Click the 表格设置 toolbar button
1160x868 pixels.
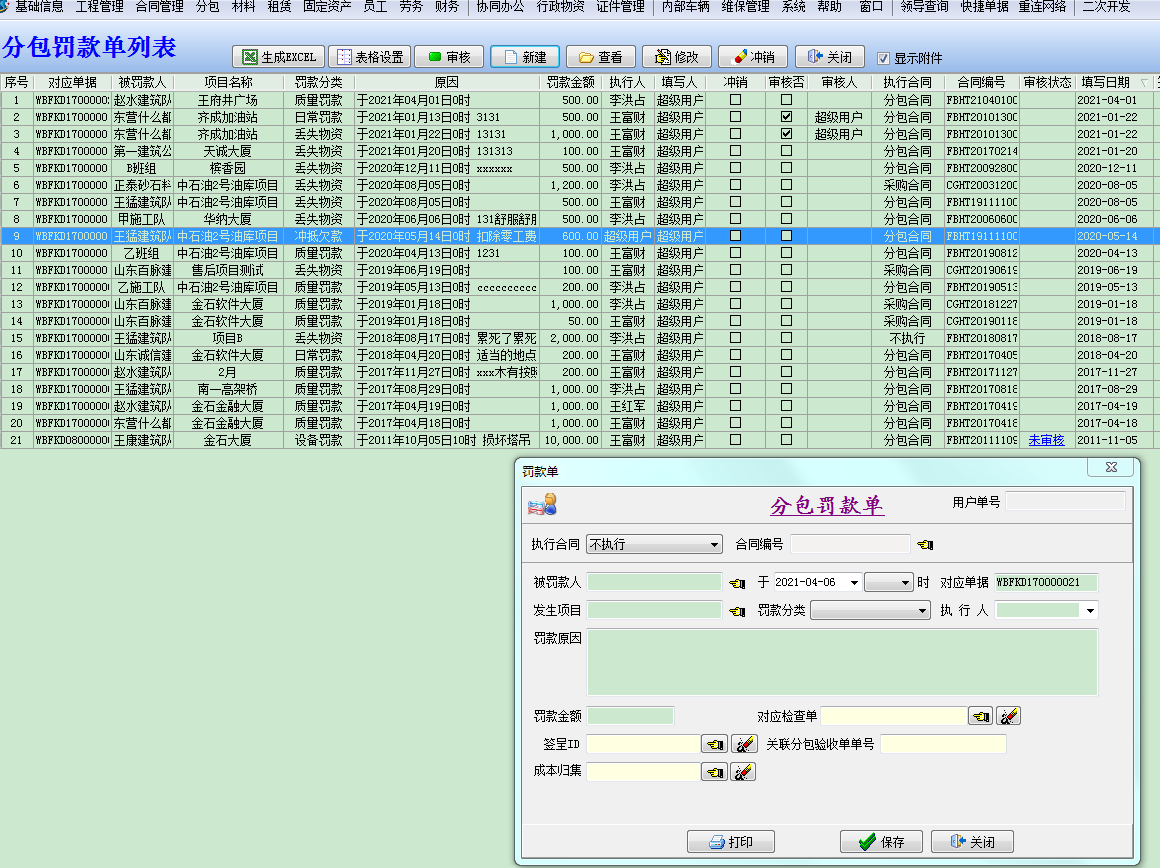(x=368, y=57)
